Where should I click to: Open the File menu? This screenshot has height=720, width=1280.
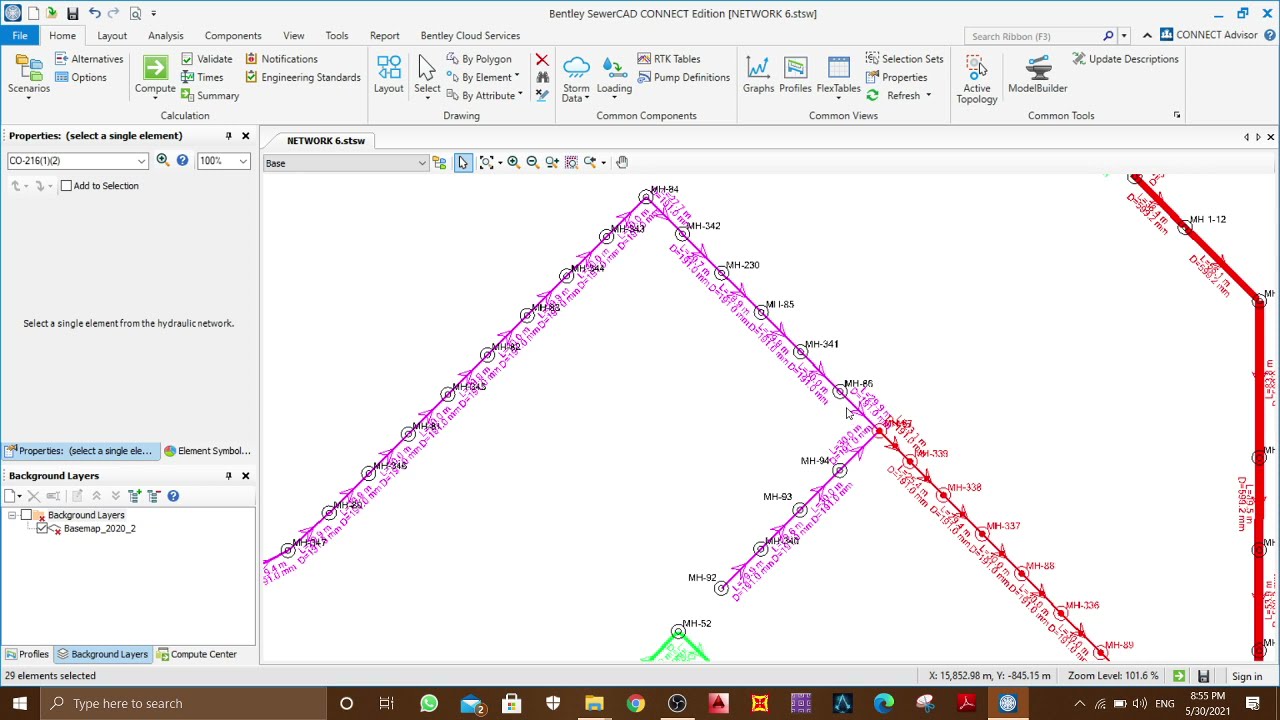point(20,36)
